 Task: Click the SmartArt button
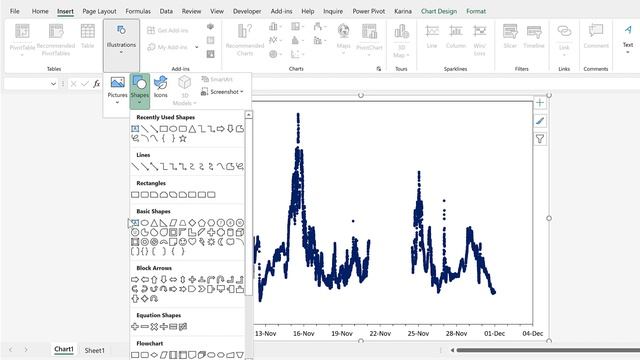click(217, 79)
